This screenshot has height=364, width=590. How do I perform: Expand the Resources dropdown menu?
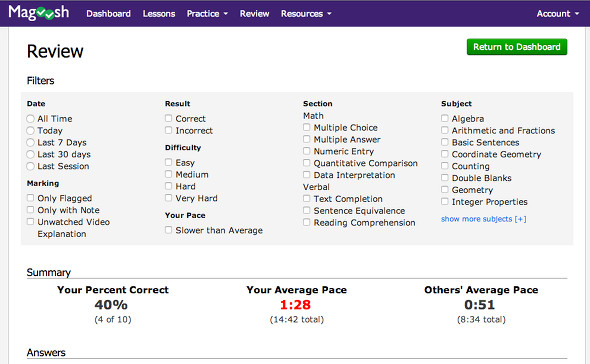(306, 14)
